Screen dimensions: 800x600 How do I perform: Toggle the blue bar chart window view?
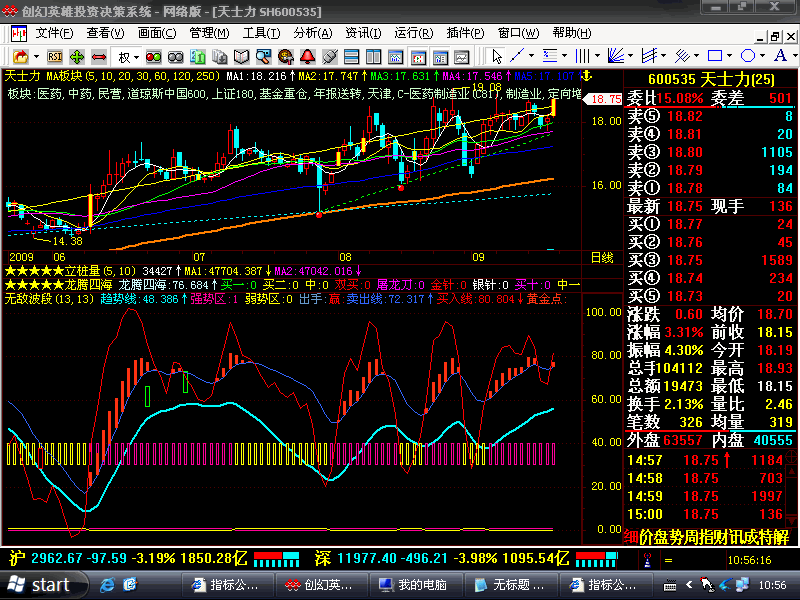pyautogui.click(x=440, y=57)
